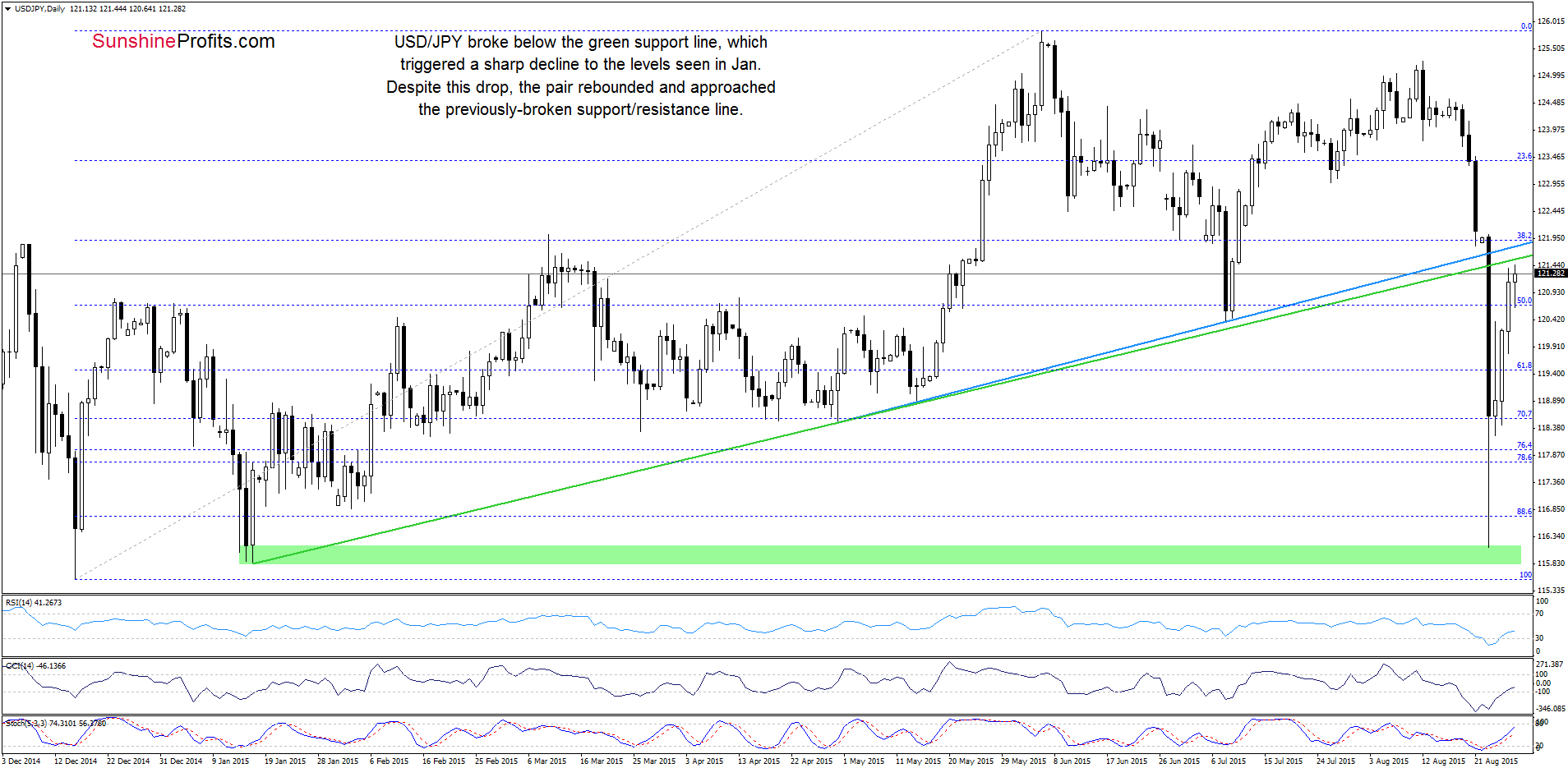The image size is (1568, 768).
Task: Click the current price tag 121.282
Action: click(1551, 273)
